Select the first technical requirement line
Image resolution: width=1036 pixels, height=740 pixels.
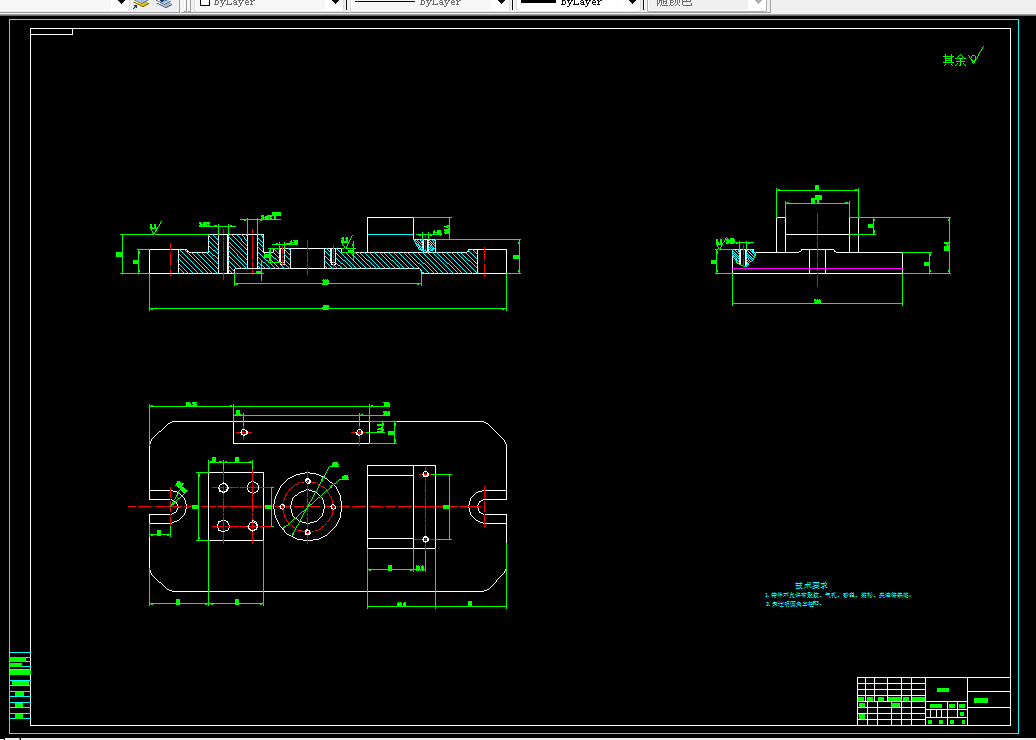point(838,595)
